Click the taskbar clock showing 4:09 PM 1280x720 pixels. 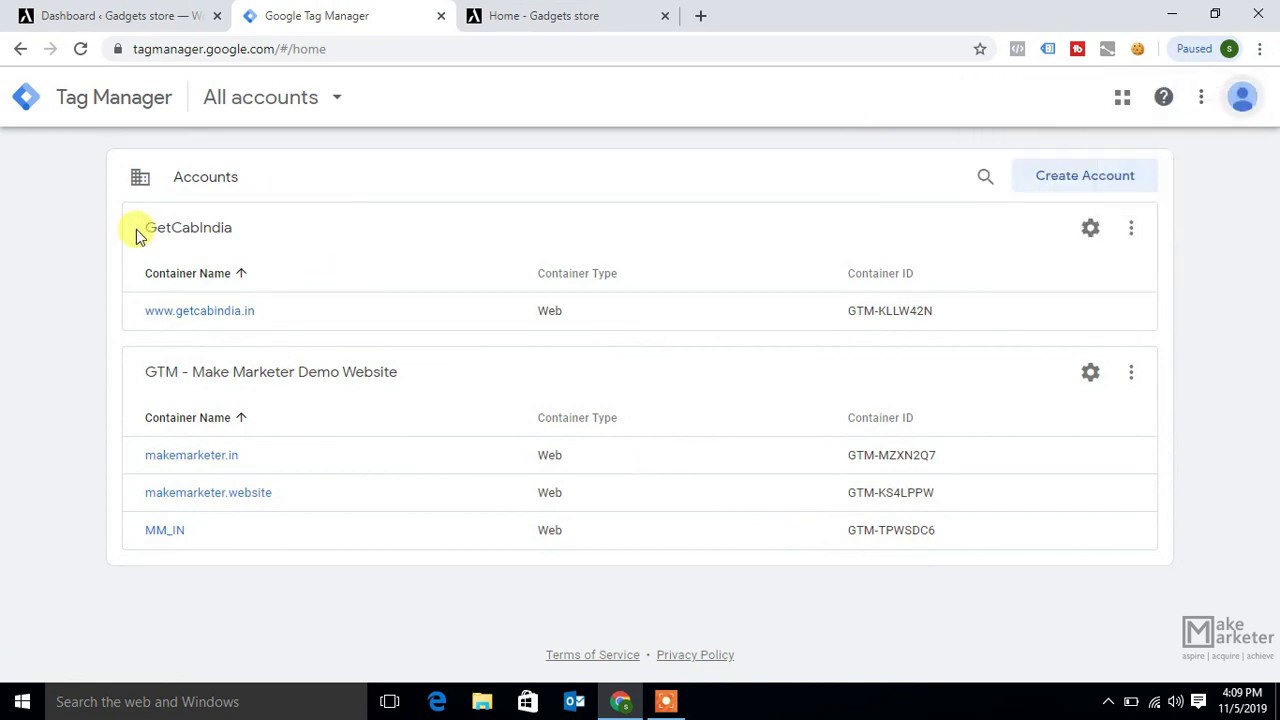(1242, 701)
